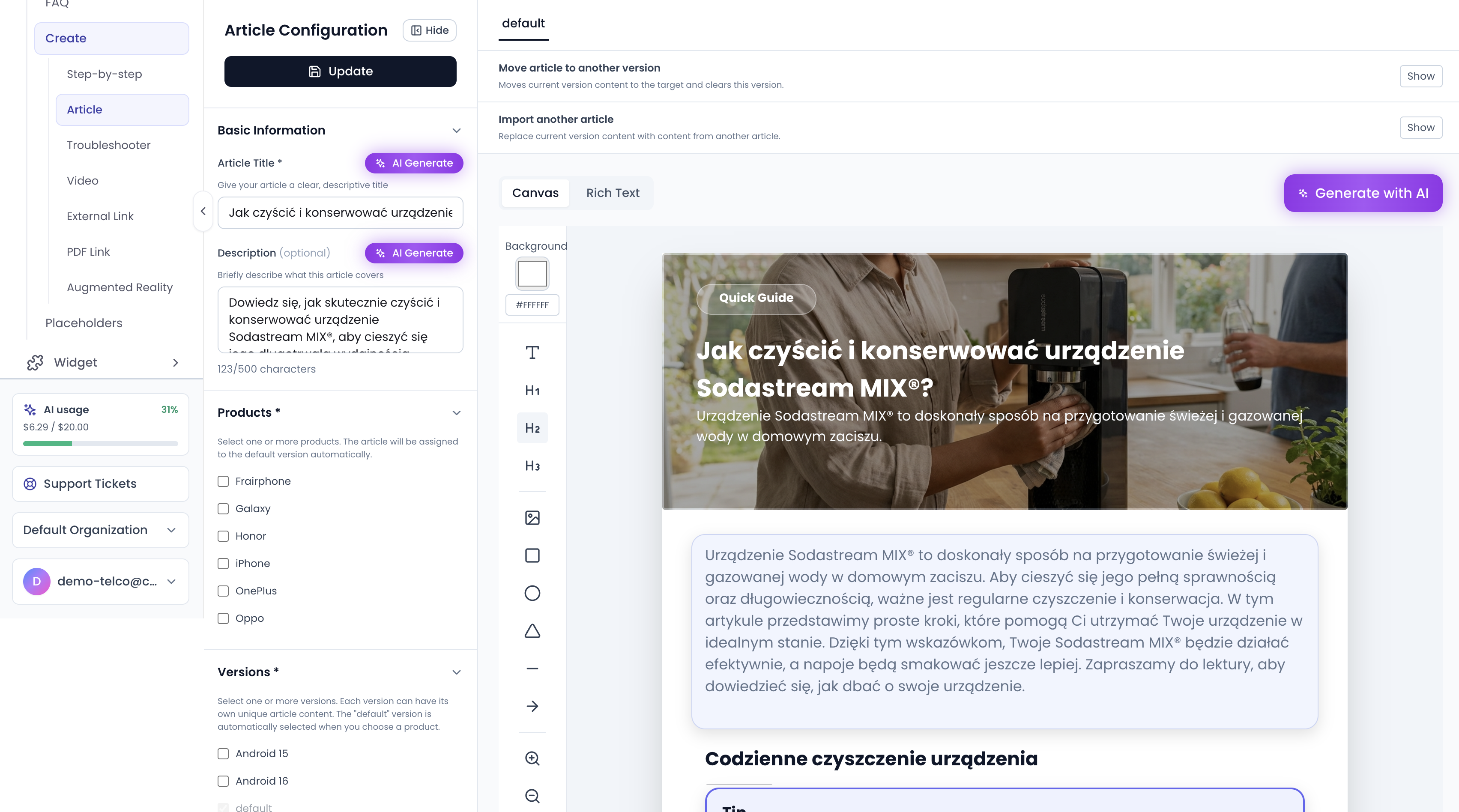Open Troubleshooter in the sidebar
The image size is (1459, 812).
[x=108, y=145]
